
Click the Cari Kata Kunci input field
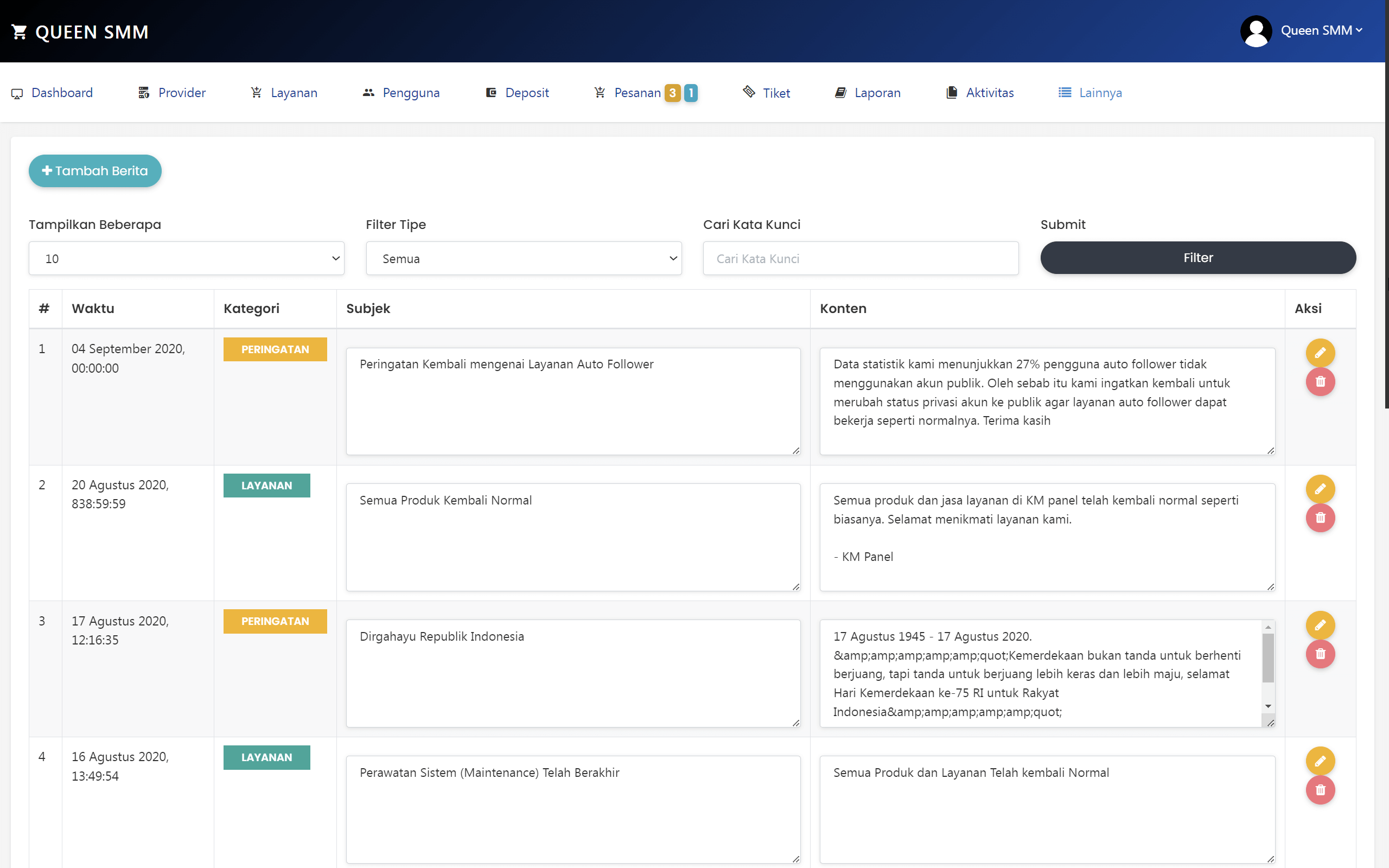click(x=860, y=258)
